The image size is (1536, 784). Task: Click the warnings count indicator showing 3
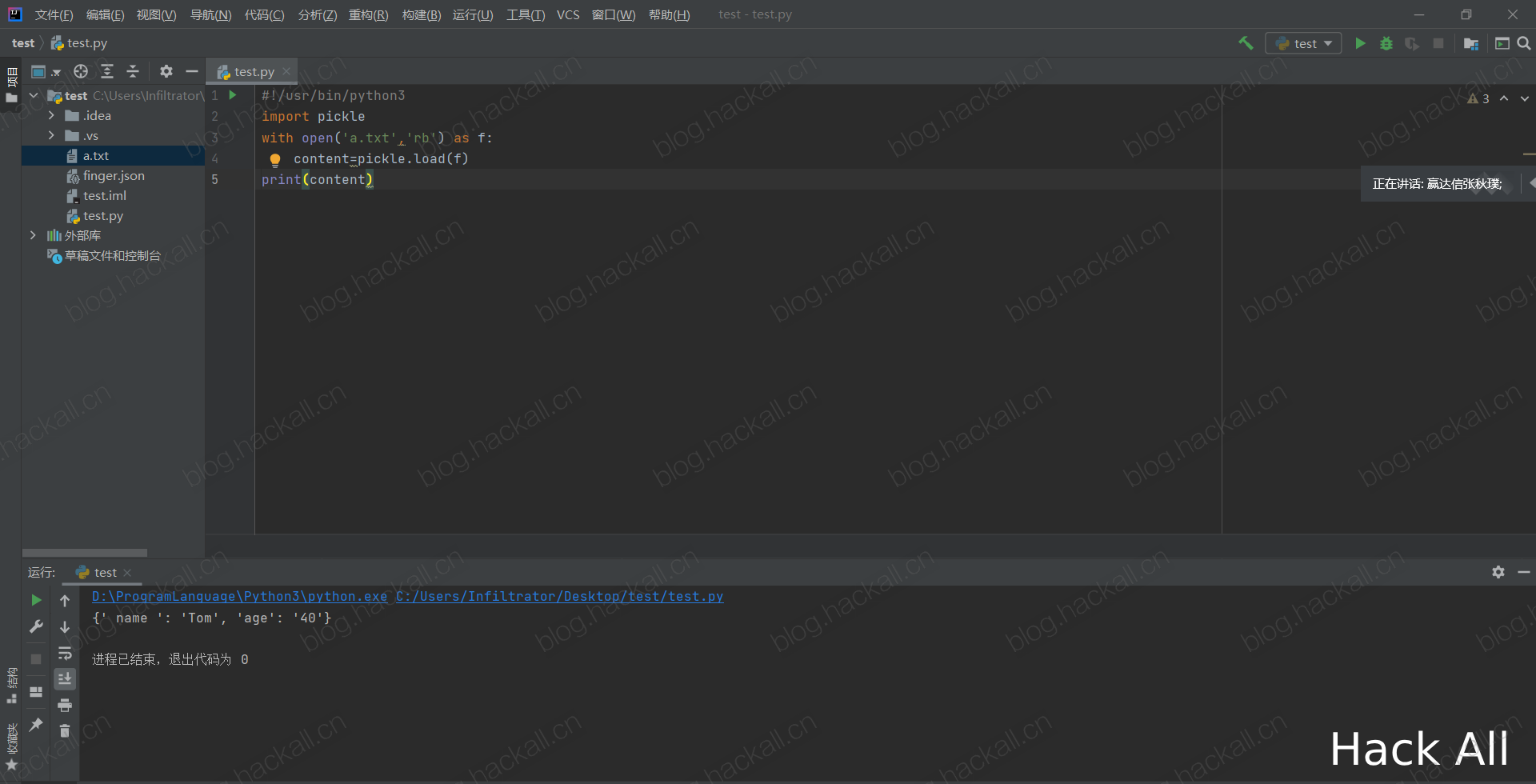(x=1478, y=98)
